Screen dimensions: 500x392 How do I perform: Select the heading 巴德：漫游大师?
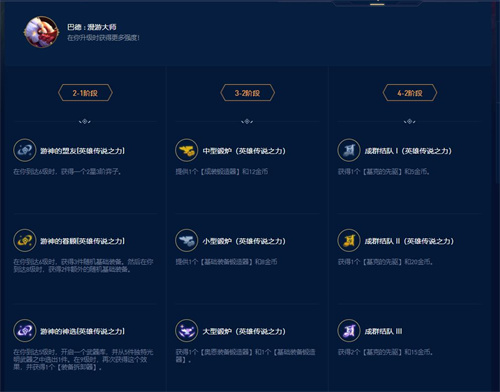click(92, 27)
